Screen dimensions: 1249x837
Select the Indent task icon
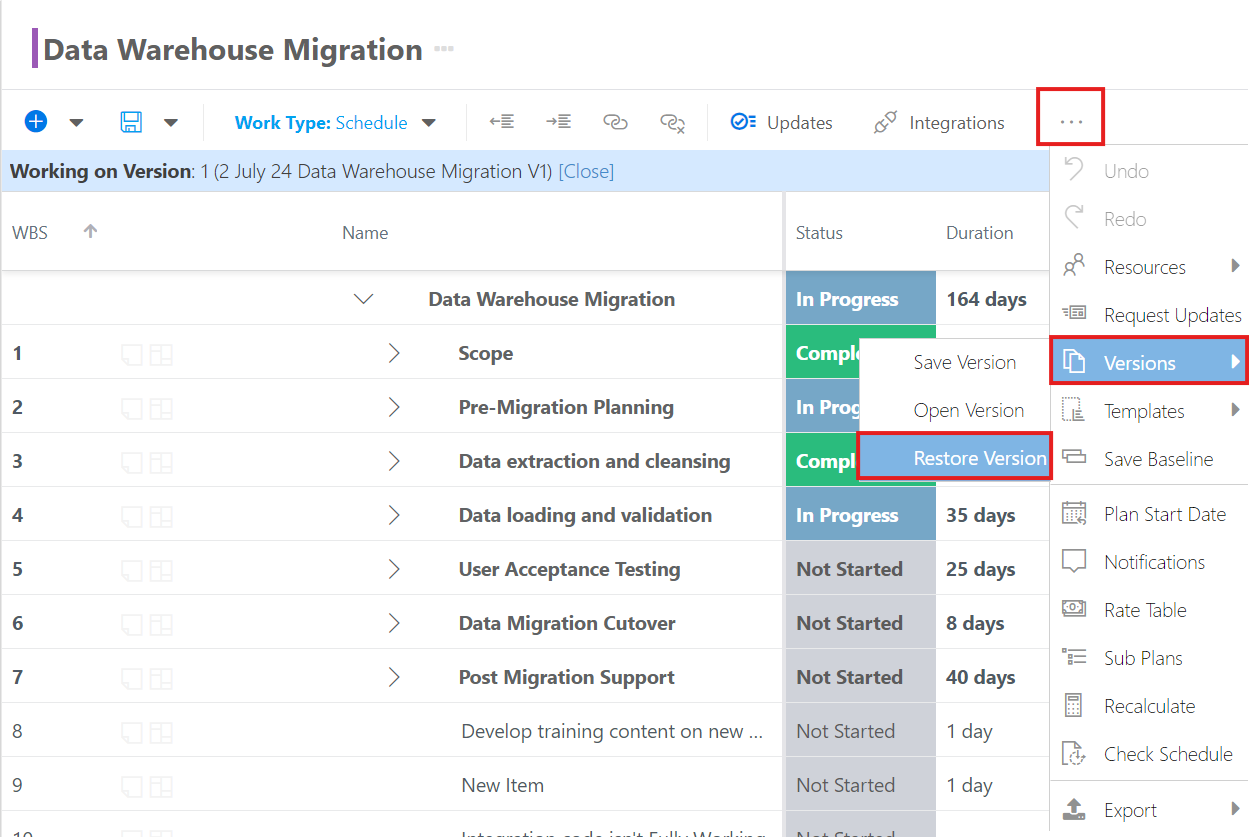[558, 121]
